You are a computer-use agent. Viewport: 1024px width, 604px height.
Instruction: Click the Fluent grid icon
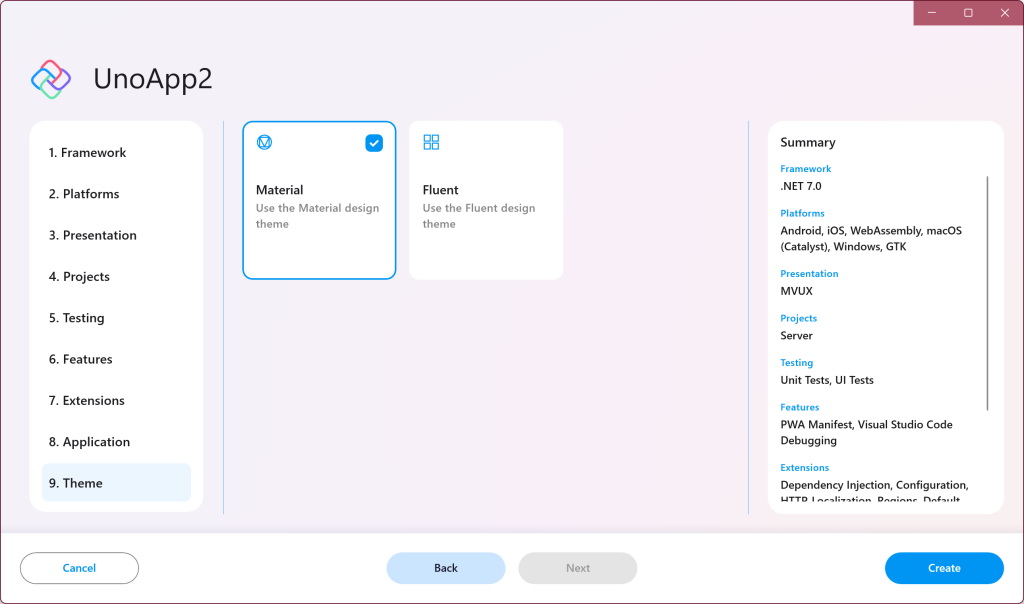(431, 142)
